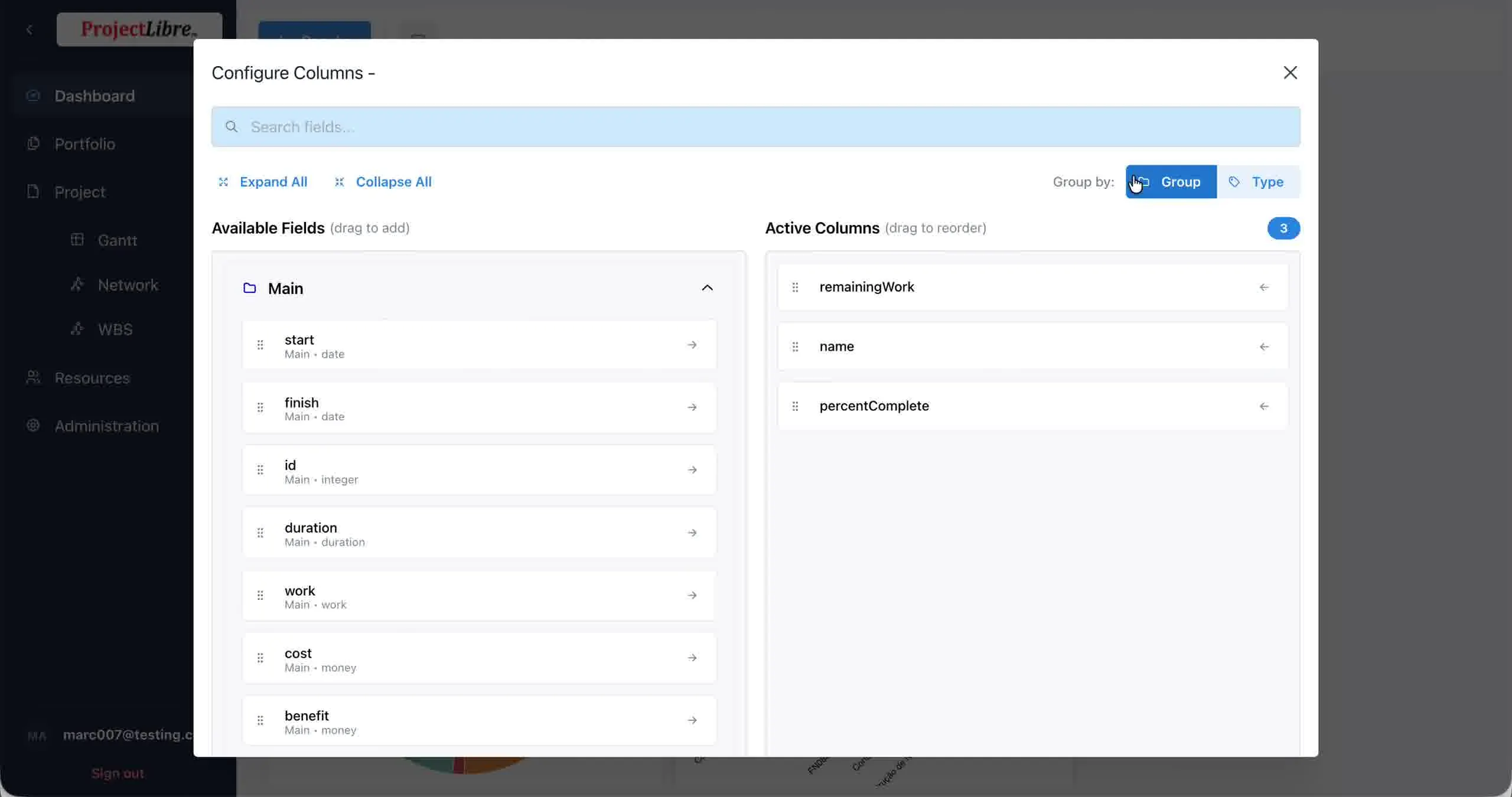Expand All field groups
1512x797 pixels.
tap(263, 182)
